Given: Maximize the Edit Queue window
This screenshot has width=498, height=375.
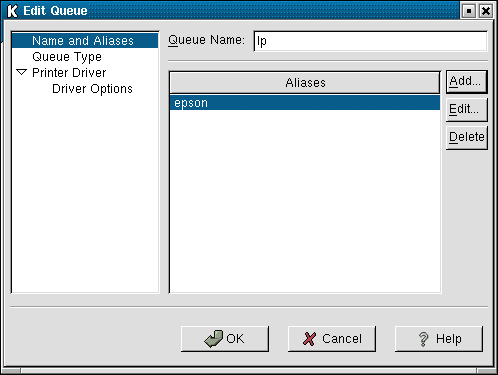Looking at the screenshot, I should 469,11.
